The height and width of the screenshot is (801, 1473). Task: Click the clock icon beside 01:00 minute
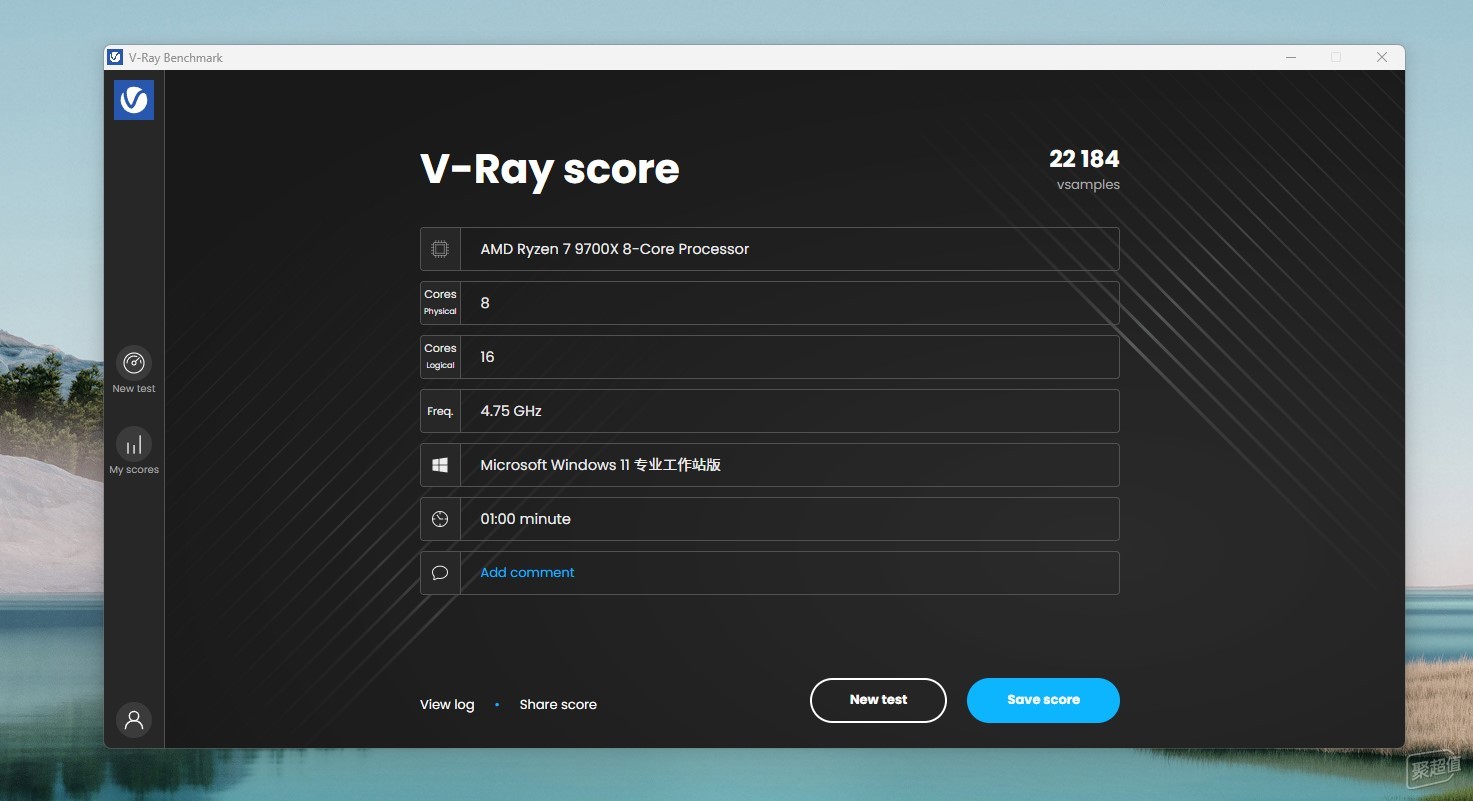[440, 519]
